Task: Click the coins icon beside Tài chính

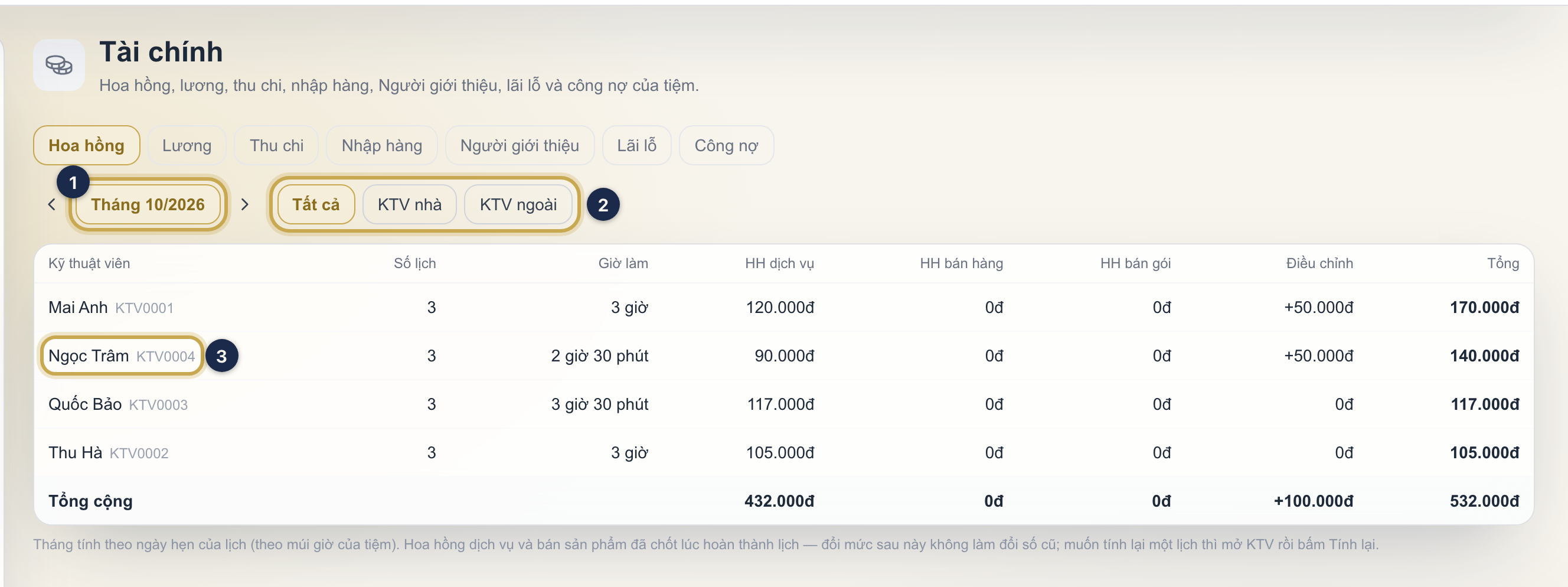Action: (x=59, y=65)
